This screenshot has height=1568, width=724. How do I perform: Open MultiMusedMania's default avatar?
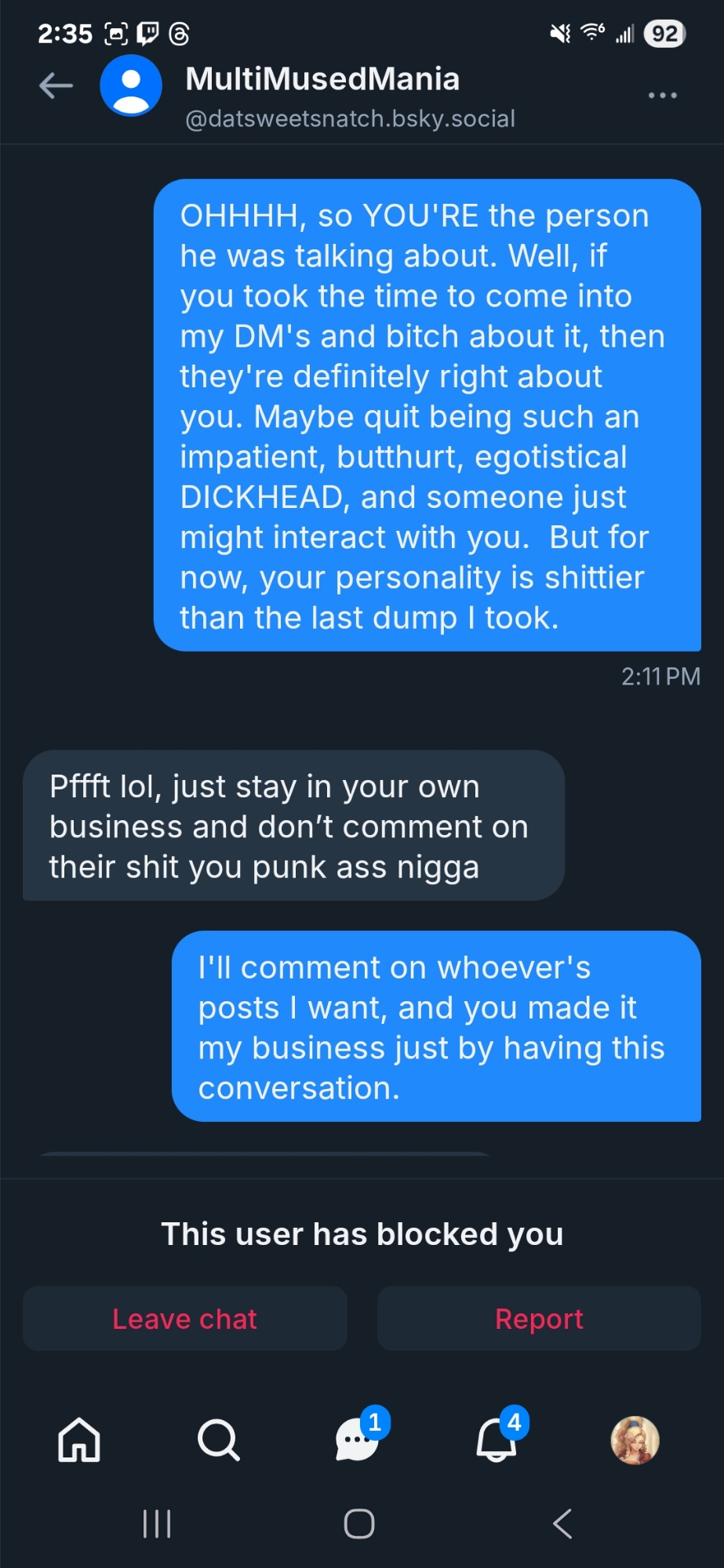(x=131, y=86)
